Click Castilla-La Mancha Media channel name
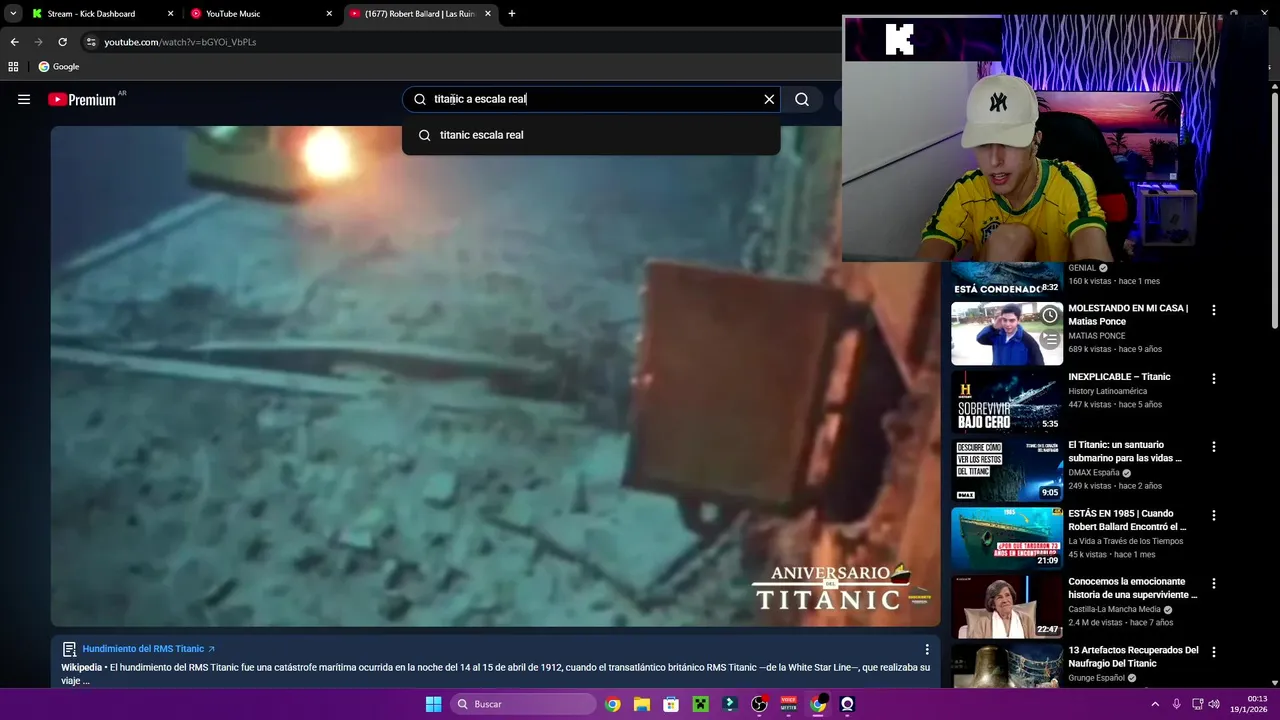This screenshot has height=720, width=1280. tap(1114, 609)
